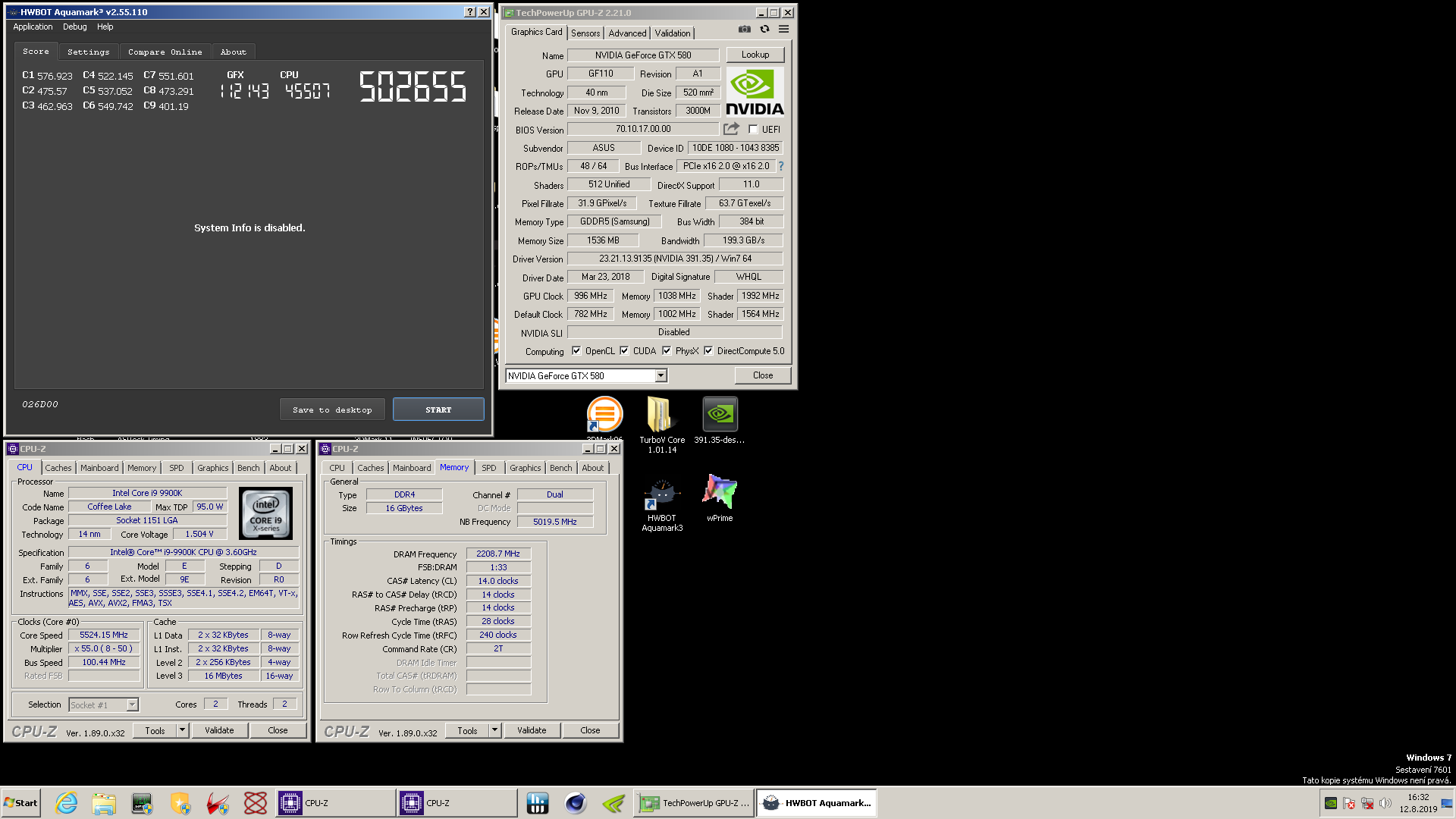
Task: Click the blue bars taskbar icon
Action: [538, 803]
